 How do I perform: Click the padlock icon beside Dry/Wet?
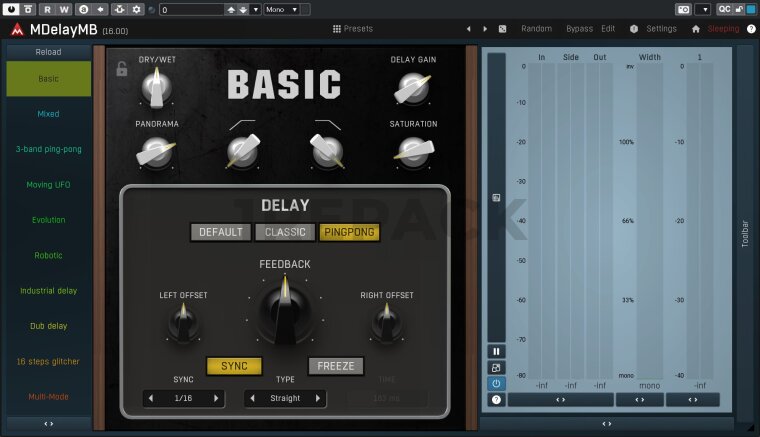pyautogui.click(x=122, y=69)
